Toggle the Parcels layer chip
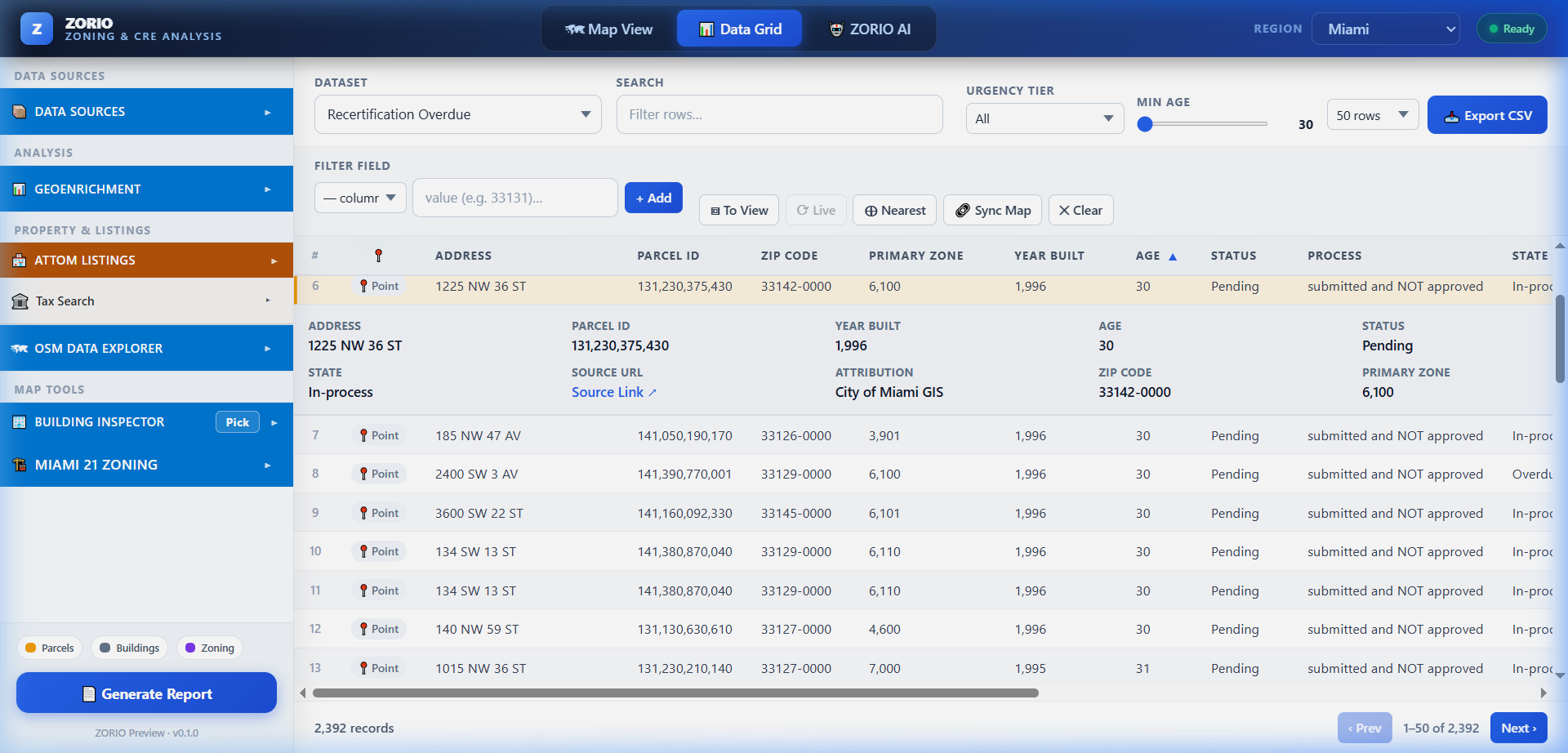 (50, 648)
